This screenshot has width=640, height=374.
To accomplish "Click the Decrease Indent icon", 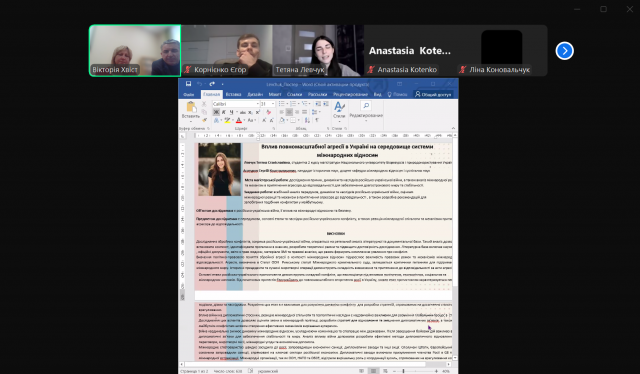I will click(x=318, y=104).
